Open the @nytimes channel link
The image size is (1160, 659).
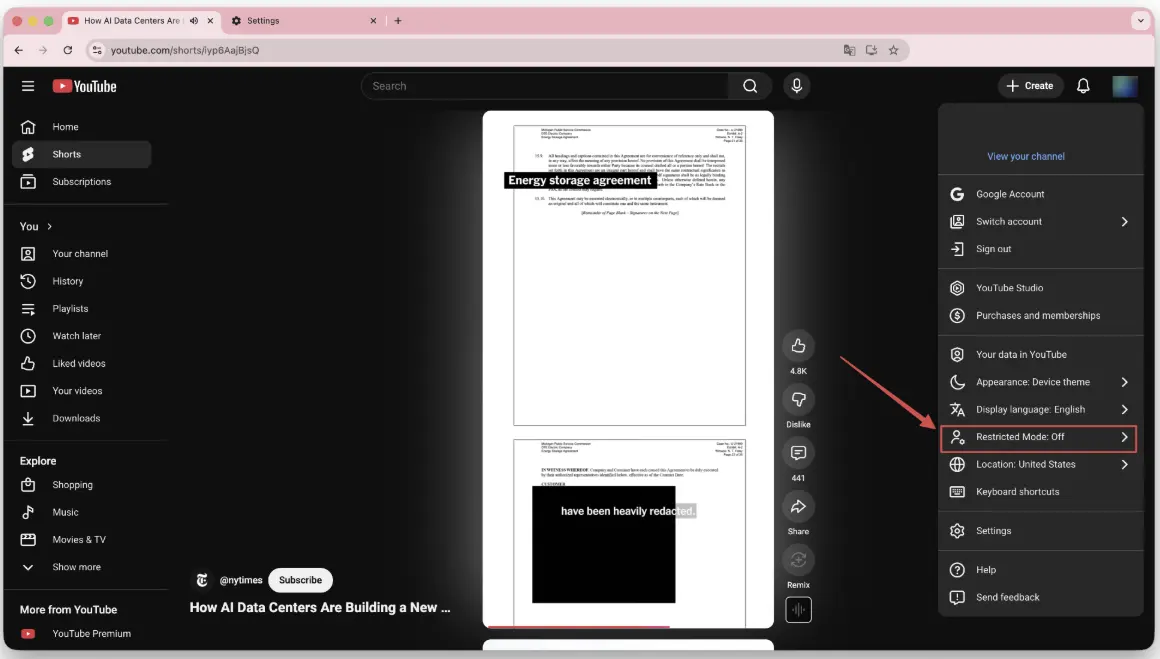coord(240,580)
